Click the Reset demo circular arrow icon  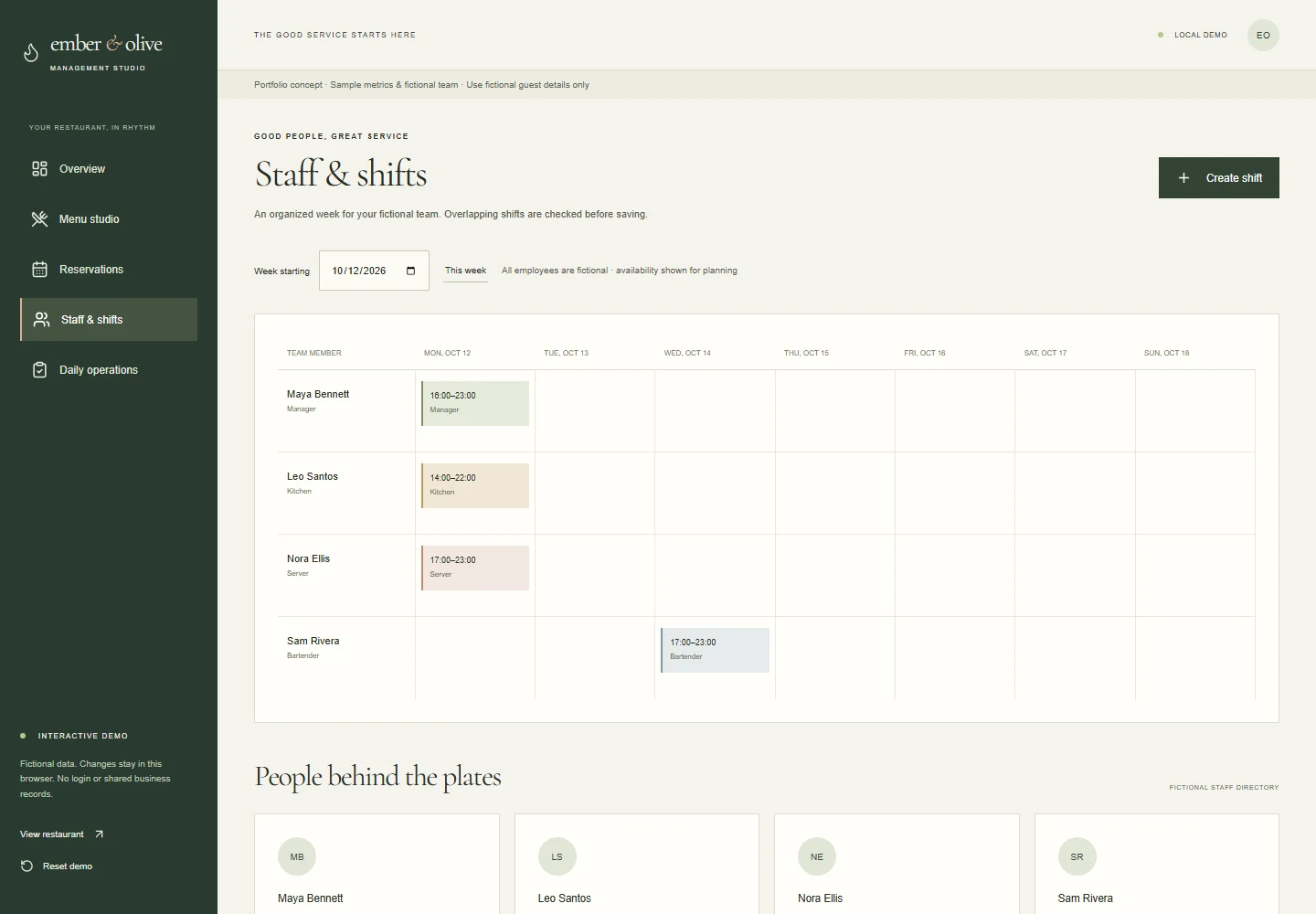(27, 866)
